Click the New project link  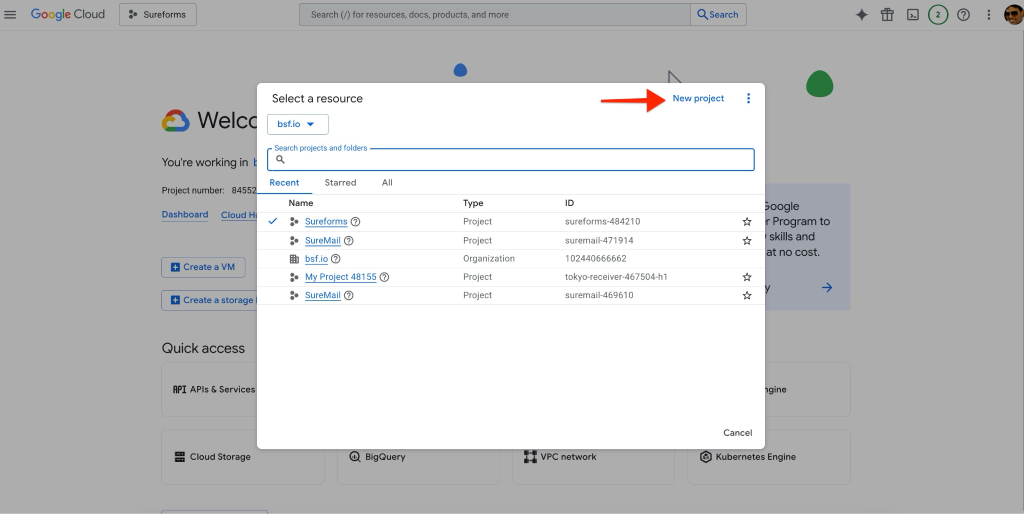[x=698, y=99]
